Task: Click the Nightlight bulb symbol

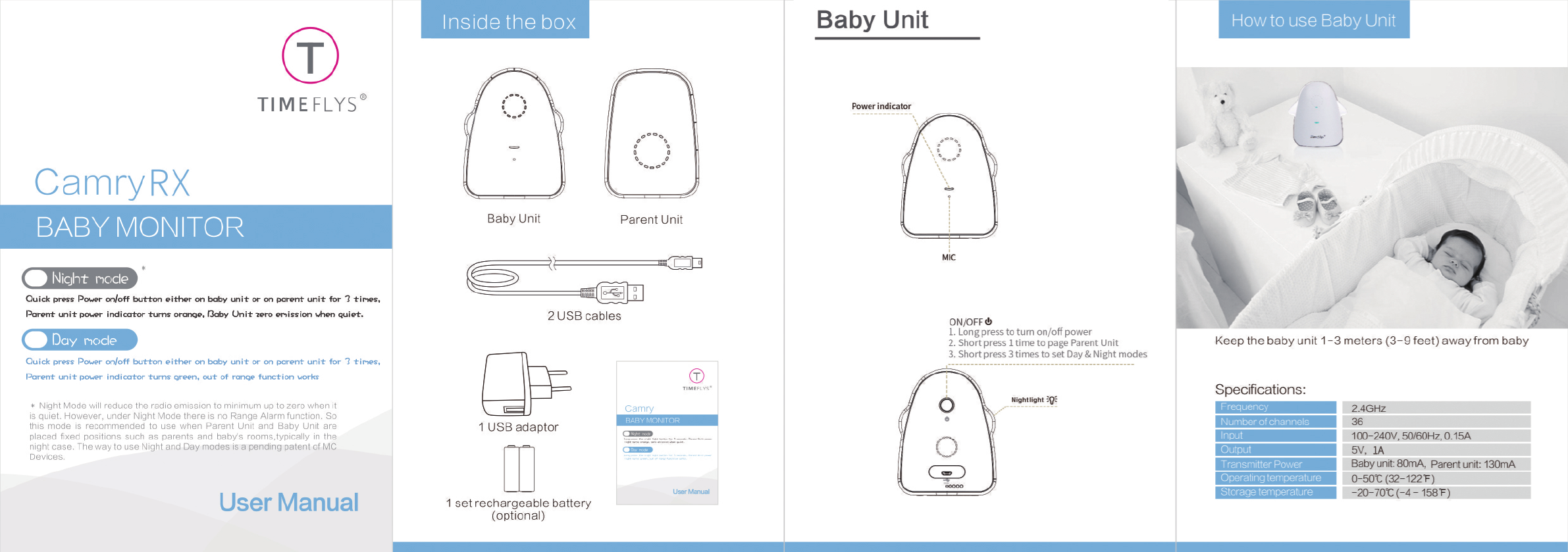Action: coord(1052,400)
